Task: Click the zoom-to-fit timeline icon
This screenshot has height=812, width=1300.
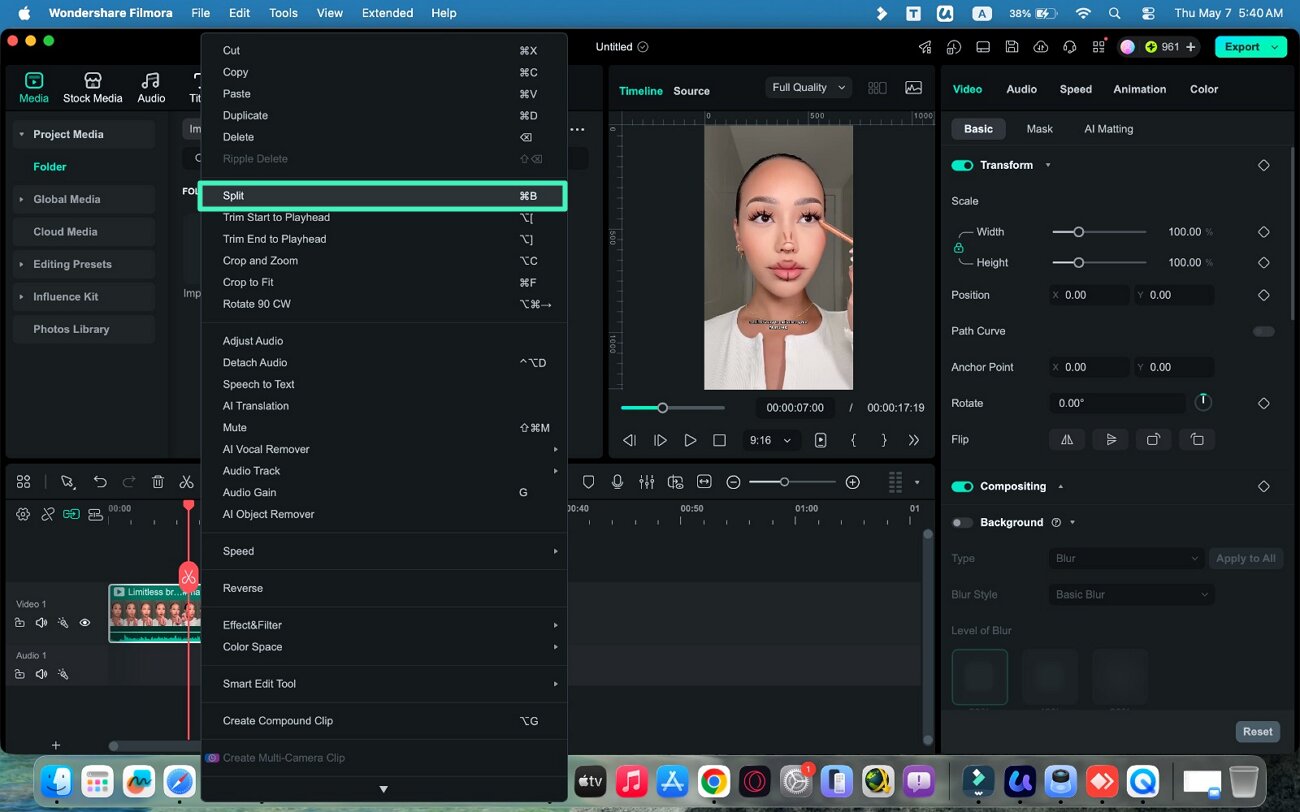Action: click(704, 482)
